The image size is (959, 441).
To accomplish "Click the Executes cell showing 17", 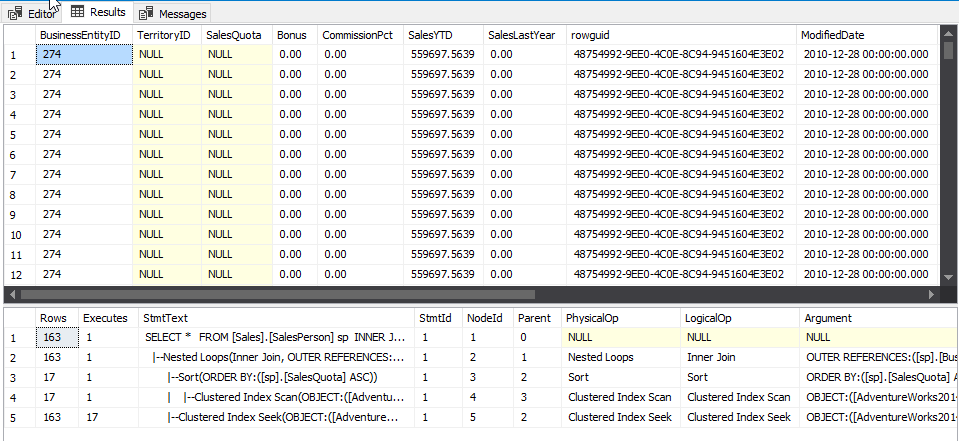I will (x=108, y=418).
